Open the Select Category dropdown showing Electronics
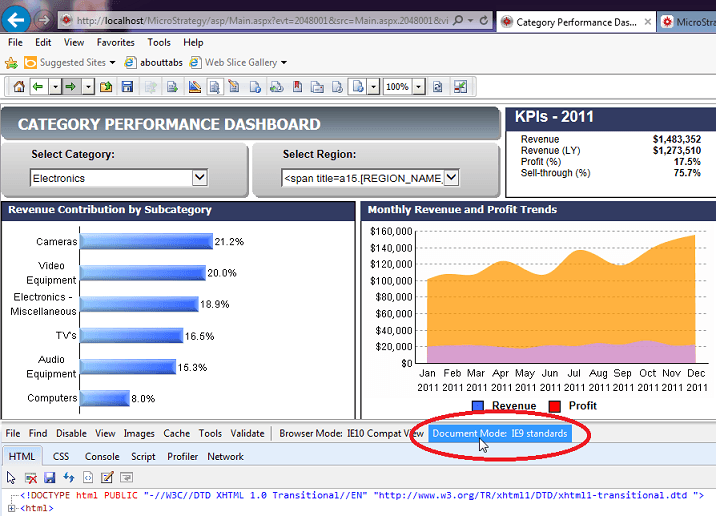 pos(199,178)
